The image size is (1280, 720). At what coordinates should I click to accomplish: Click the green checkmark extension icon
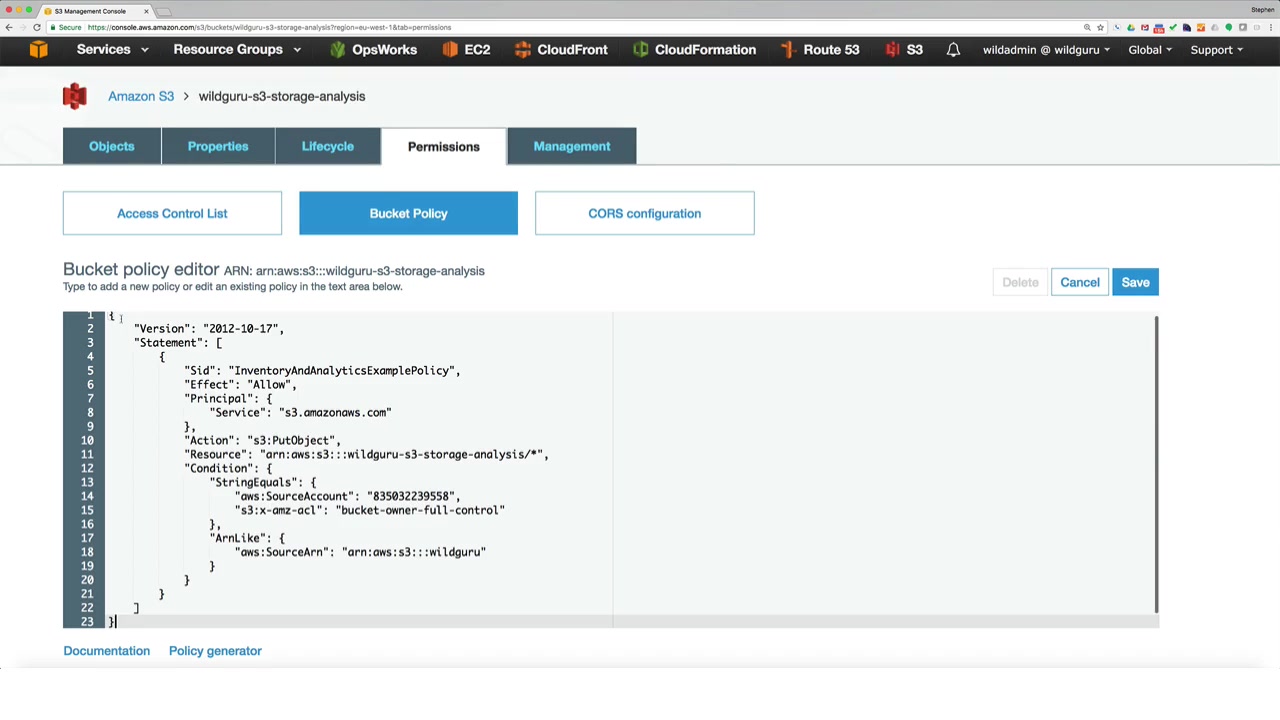(1173, 27)
